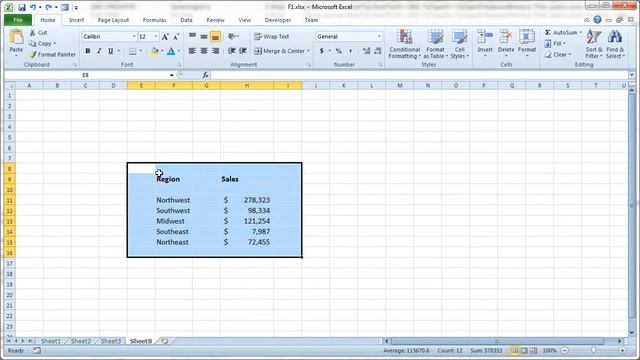
Task: Toggle Italic formatting
Action: (x=99, y=51)
